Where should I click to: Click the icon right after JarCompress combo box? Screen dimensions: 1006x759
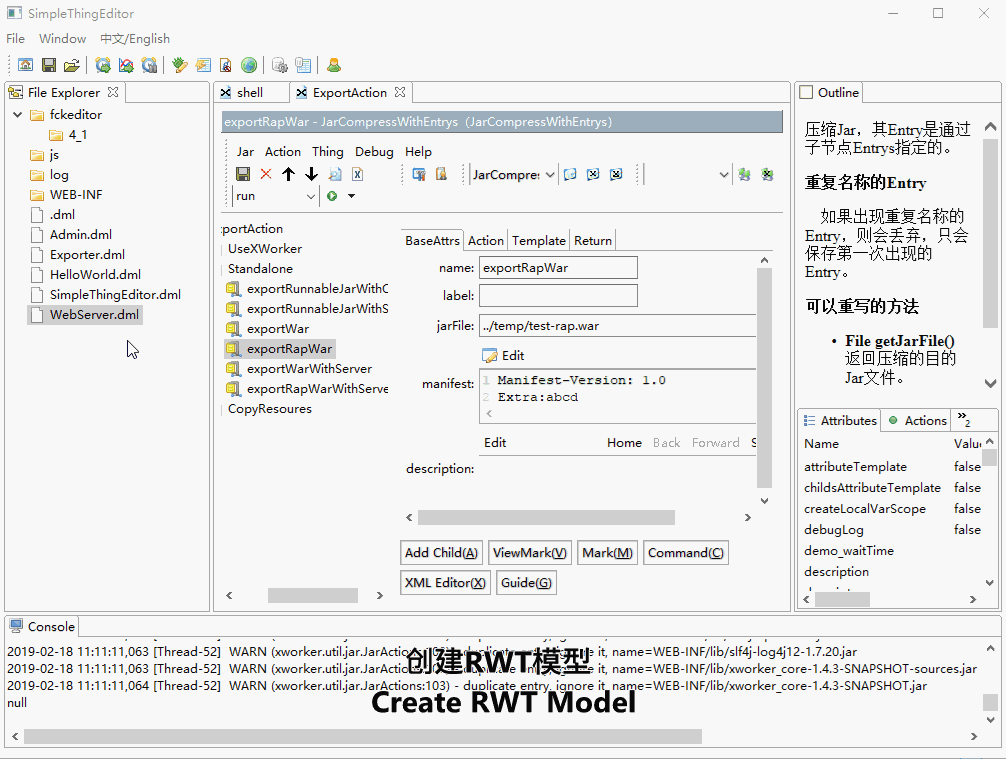[570, 174]
